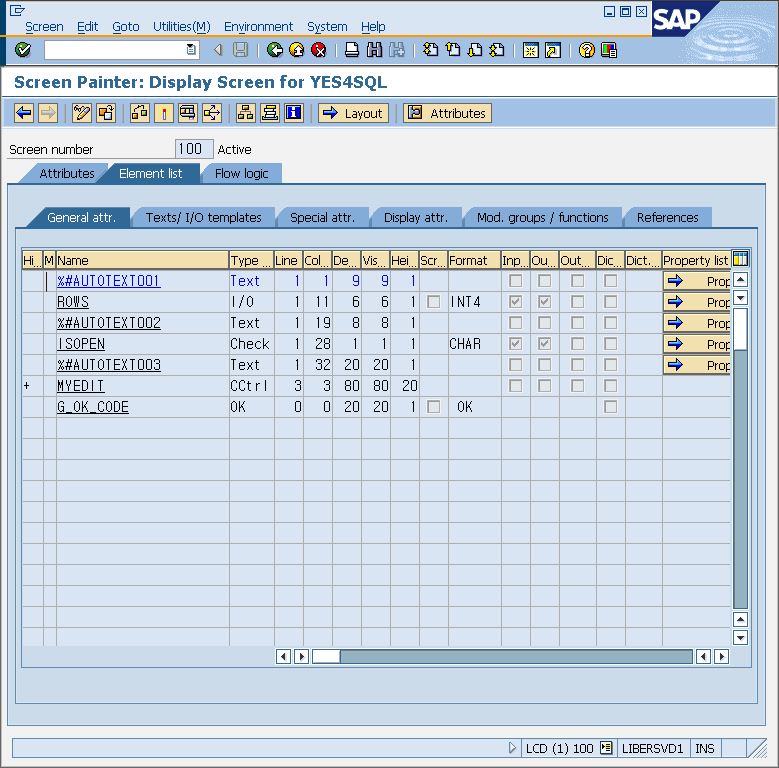Click the Where-used list icon
Screen dimensions: 779x768
coord(212,113)
